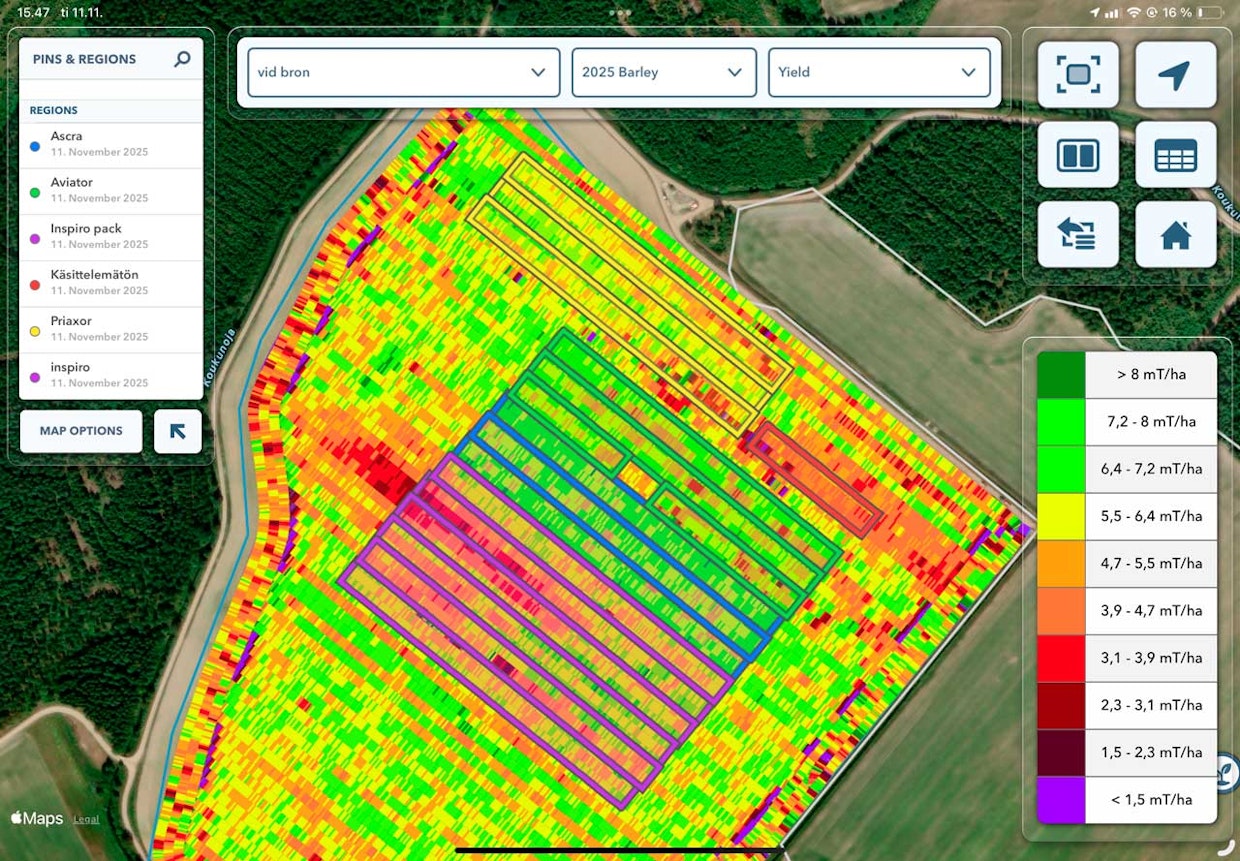This screenshot has height=861, width=1240.
Task: Go to home screen via house icon
Action: point(1176,235)
